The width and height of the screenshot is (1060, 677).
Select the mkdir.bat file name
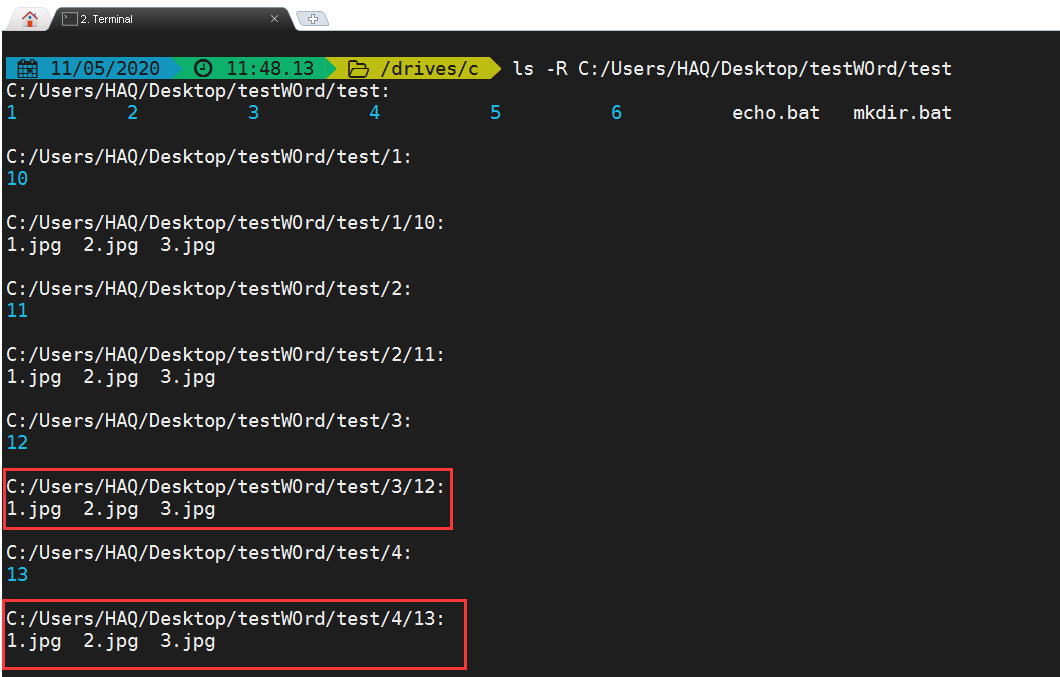click(x=902, y=112)
